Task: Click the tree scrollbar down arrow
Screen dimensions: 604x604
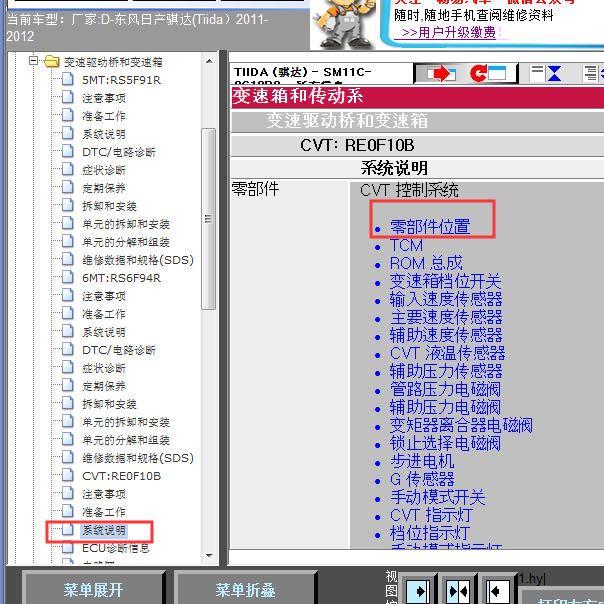Action: tap(209, 555)
